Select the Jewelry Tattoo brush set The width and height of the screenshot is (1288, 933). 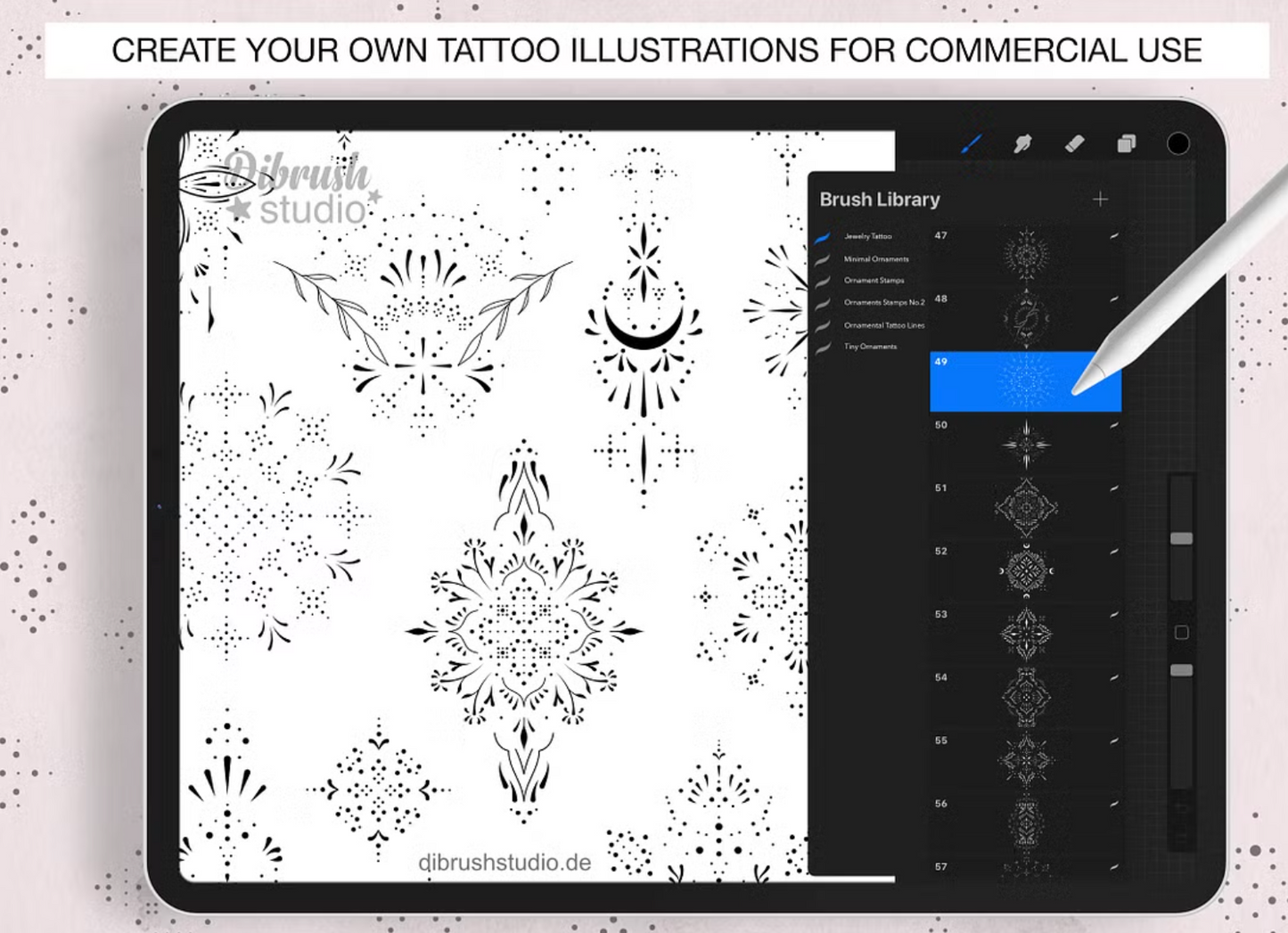867,236
